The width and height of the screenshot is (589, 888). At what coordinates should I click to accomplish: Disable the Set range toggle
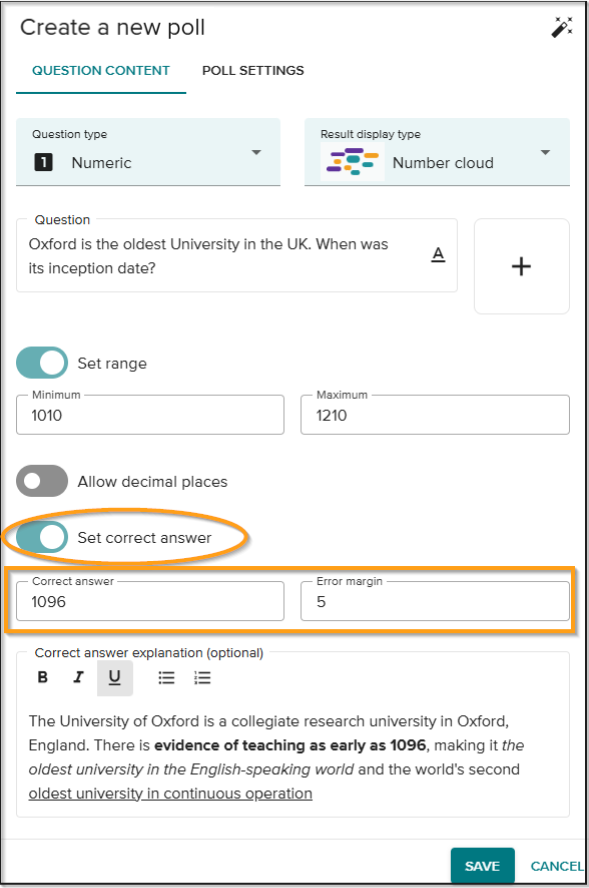pyautogui.click(x=42, y=363)
